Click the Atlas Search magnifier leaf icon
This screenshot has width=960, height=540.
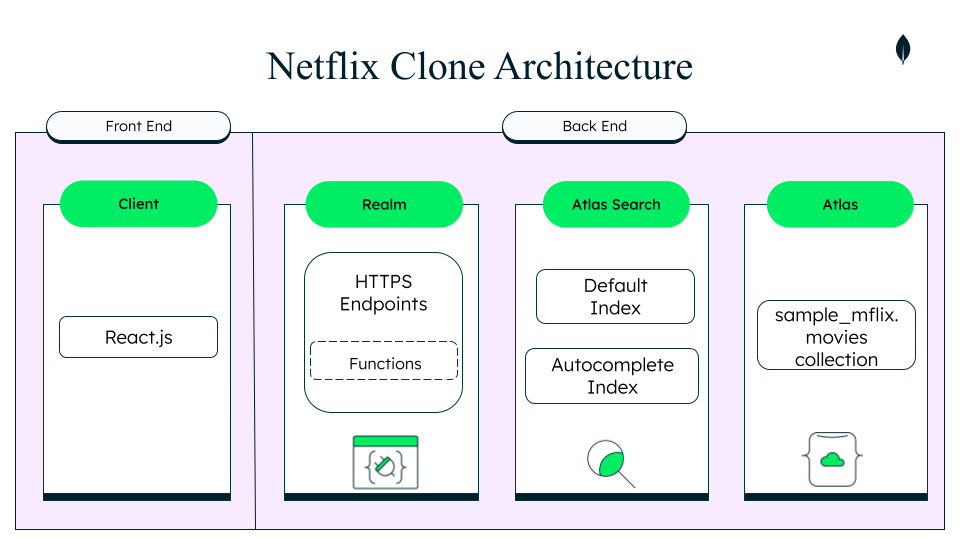(x=610, y=463)
